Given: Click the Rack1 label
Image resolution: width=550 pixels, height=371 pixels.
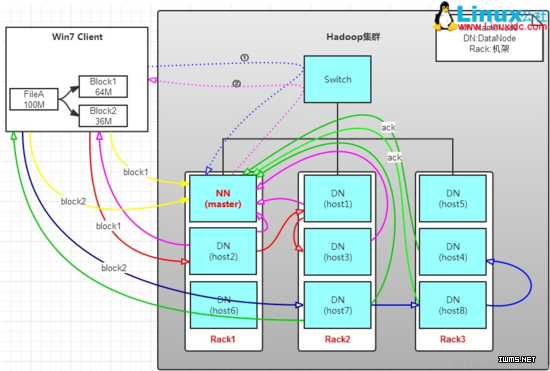Looking at the screenshot, I should pyautogui.click(x=223, y=339).
